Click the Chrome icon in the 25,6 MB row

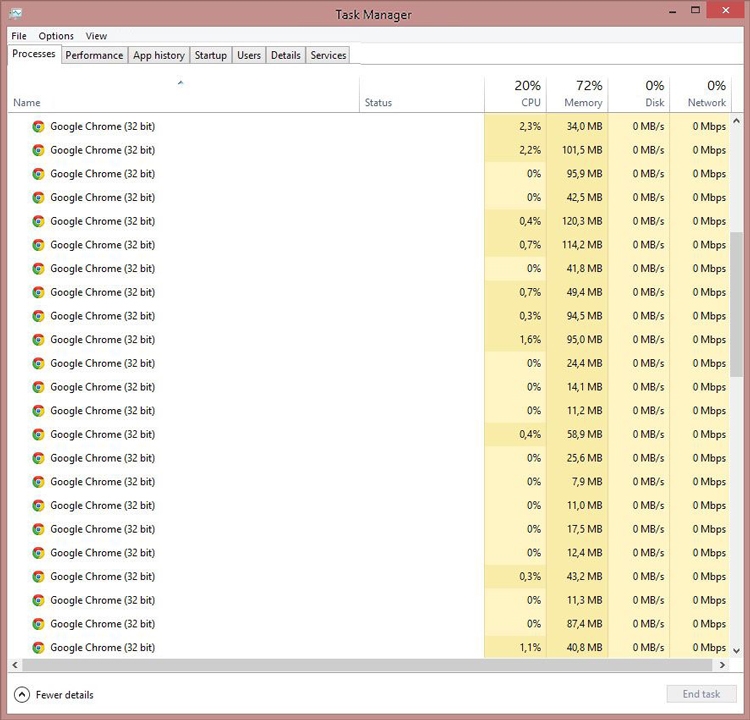[x=38, y=458]
